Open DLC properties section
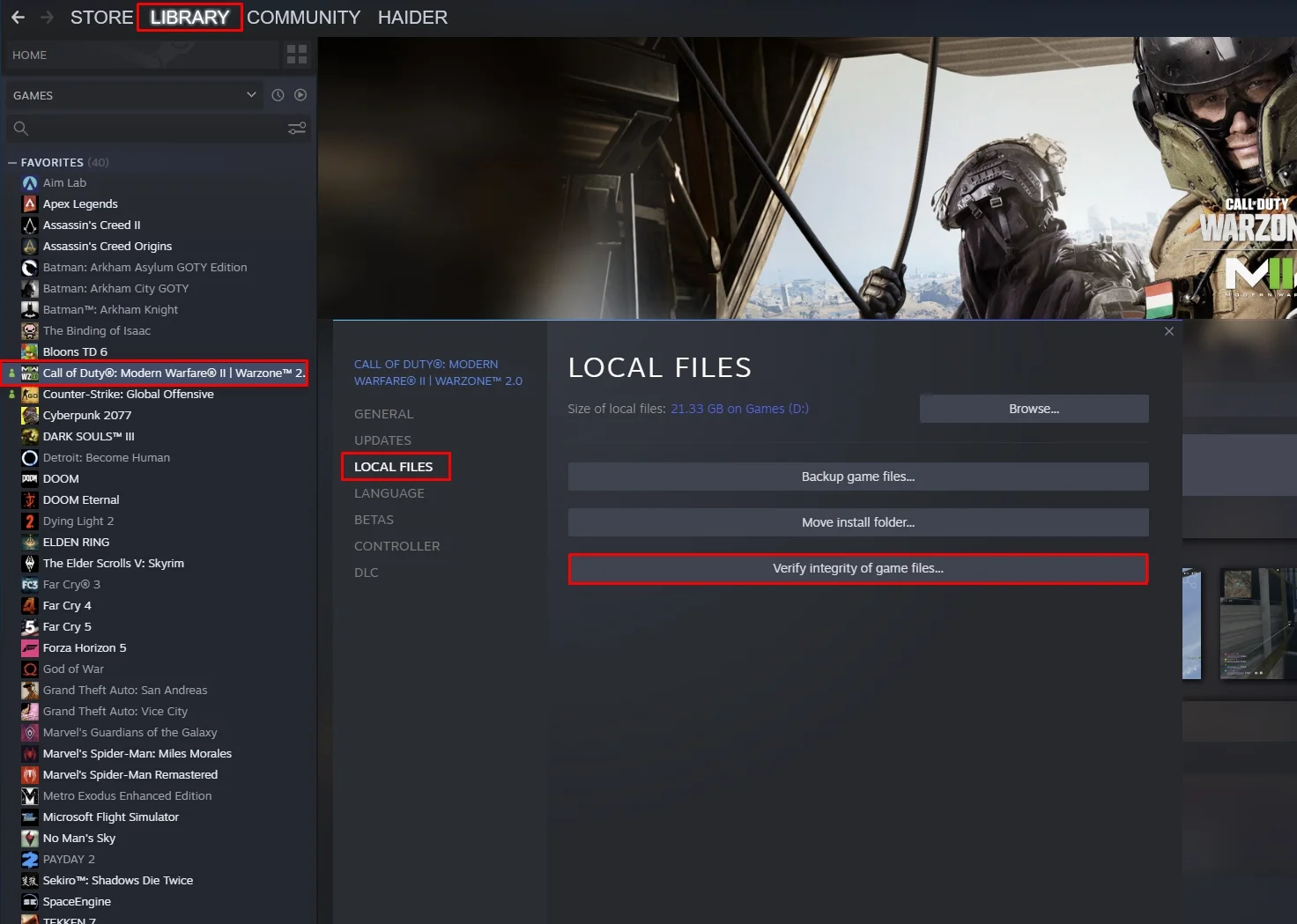This screenshot has width=1297, height=924. tap(367, 573)
